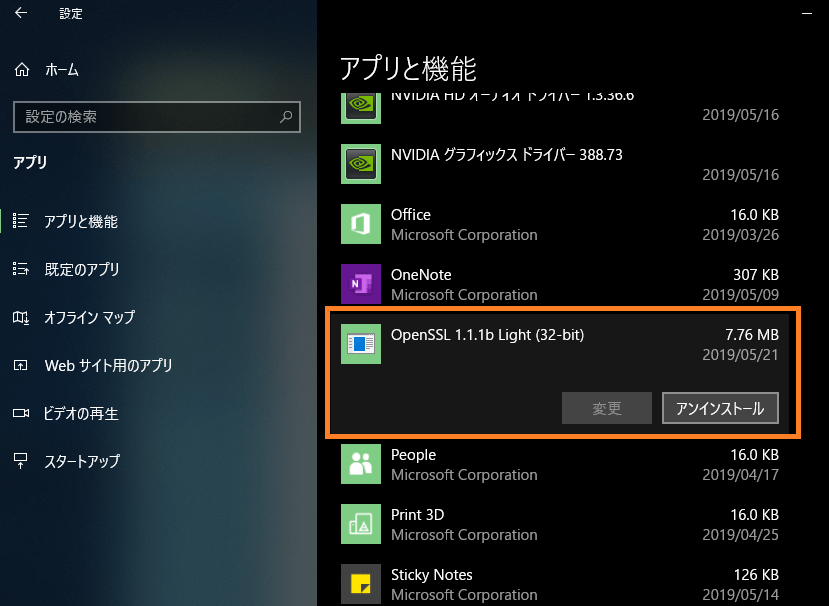Select the アプリと機能 list icon

click(21, 221)
